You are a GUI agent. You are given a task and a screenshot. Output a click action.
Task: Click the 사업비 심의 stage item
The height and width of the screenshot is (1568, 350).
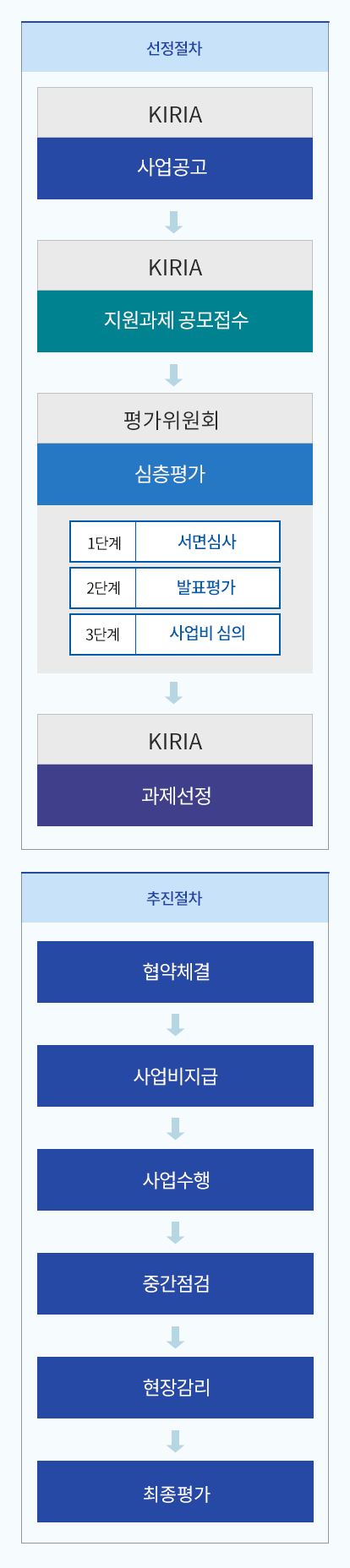[x=207, y=634]
